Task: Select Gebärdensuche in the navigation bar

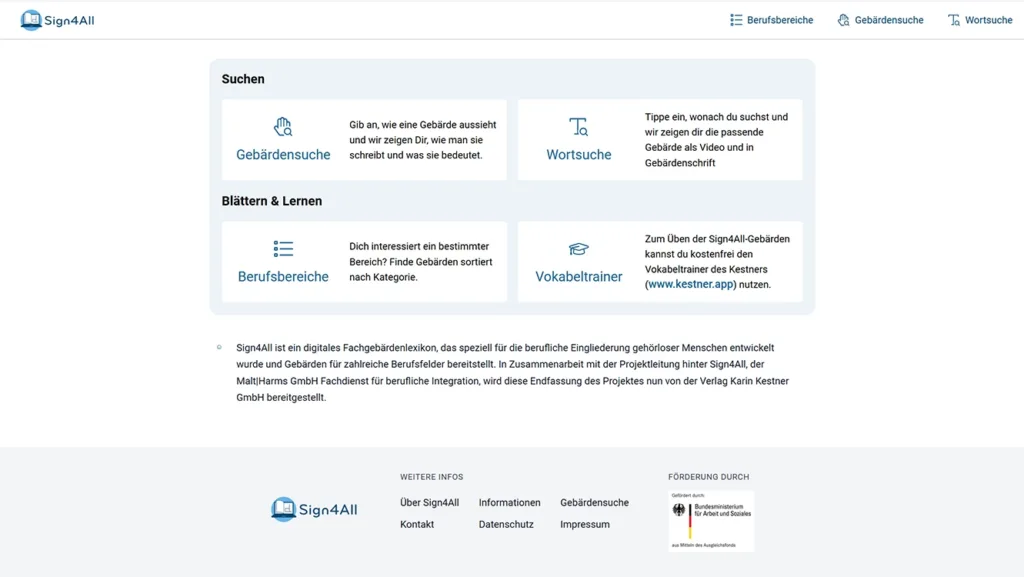Action: [887, 19]
